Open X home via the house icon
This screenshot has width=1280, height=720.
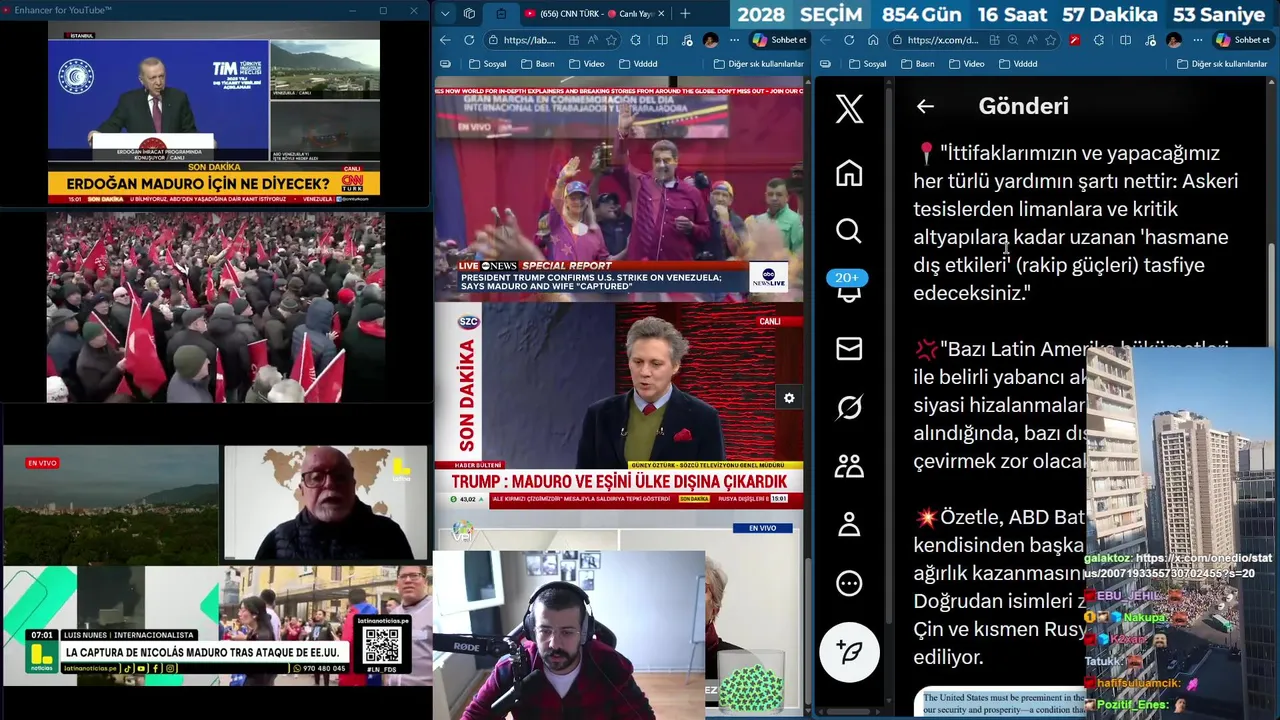(849, 173)
